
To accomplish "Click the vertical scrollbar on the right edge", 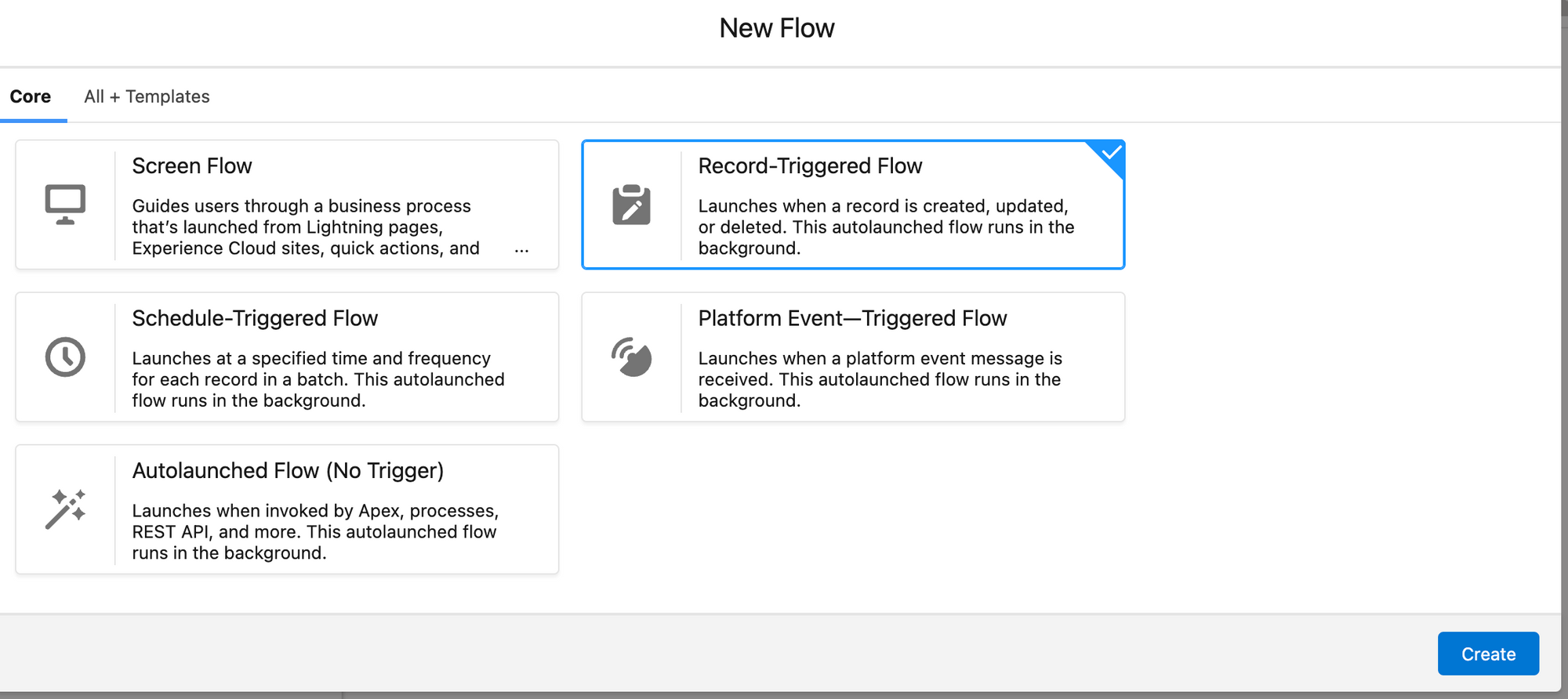I will 1564,313.
